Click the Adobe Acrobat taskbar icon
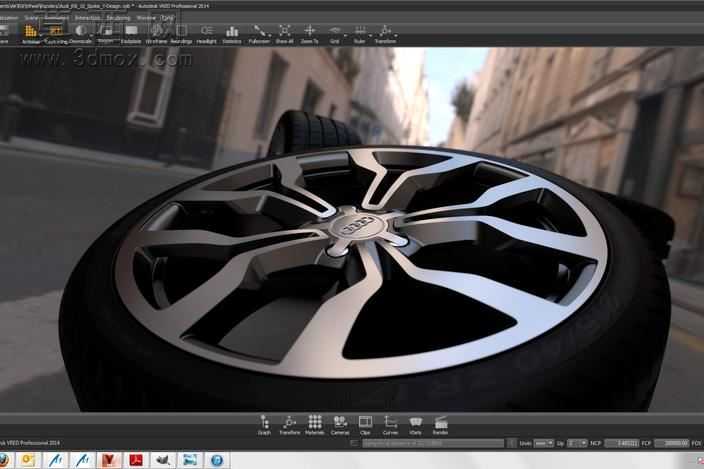704x469 pixels. click(136, 460)
